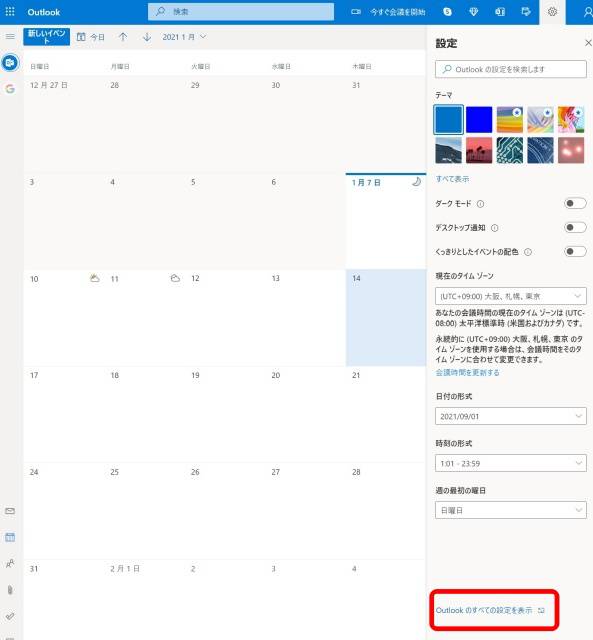This screenshot has width=593, height=640.
Task: Create event with 新しいイベント button
Action: tap(47, 36)
